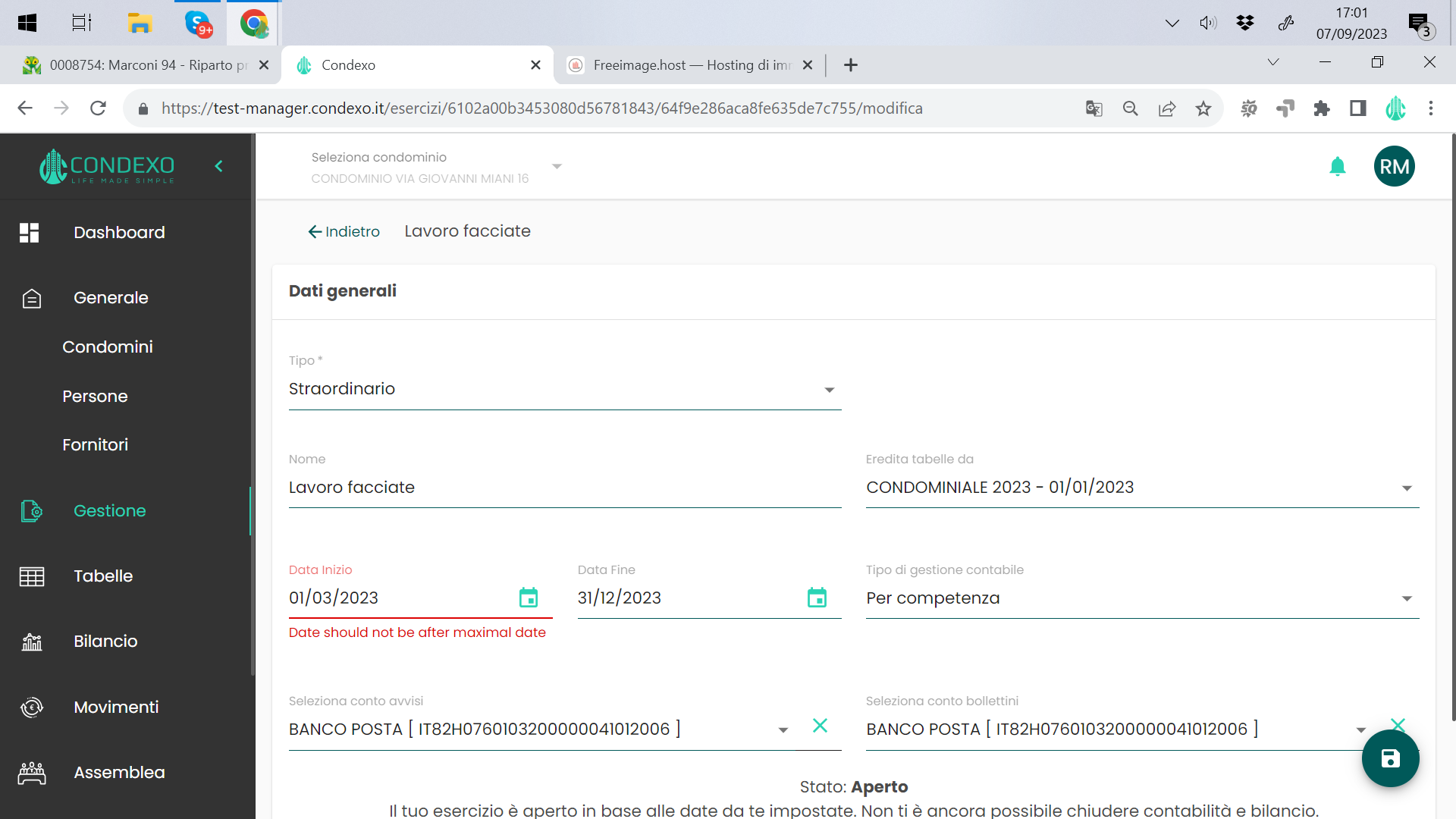Open the Data Fine calendar picker
Viewport: 1456px width, 819px height.
pyautogui.click(x=817, y=598)
